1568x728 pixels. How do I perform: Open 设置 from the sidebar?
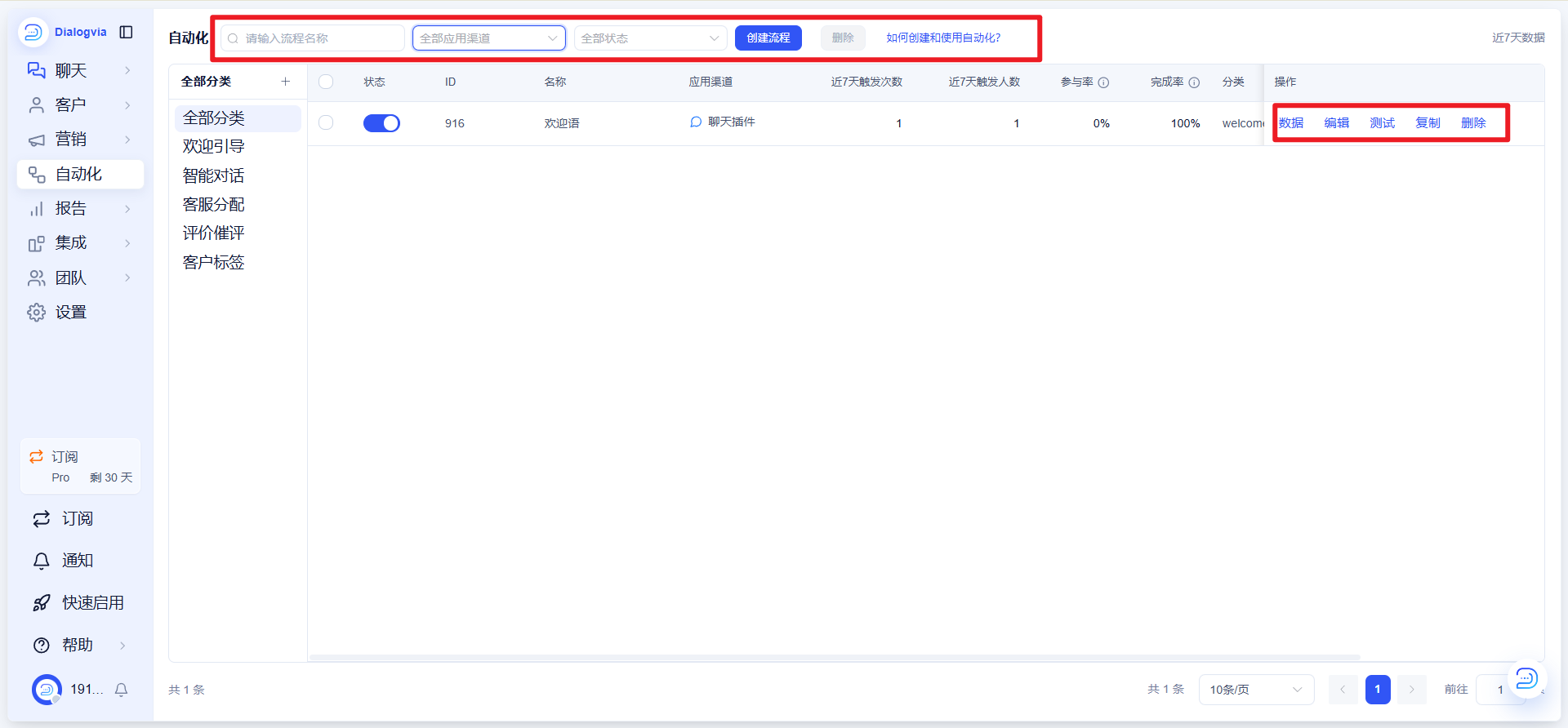(80, 312)
